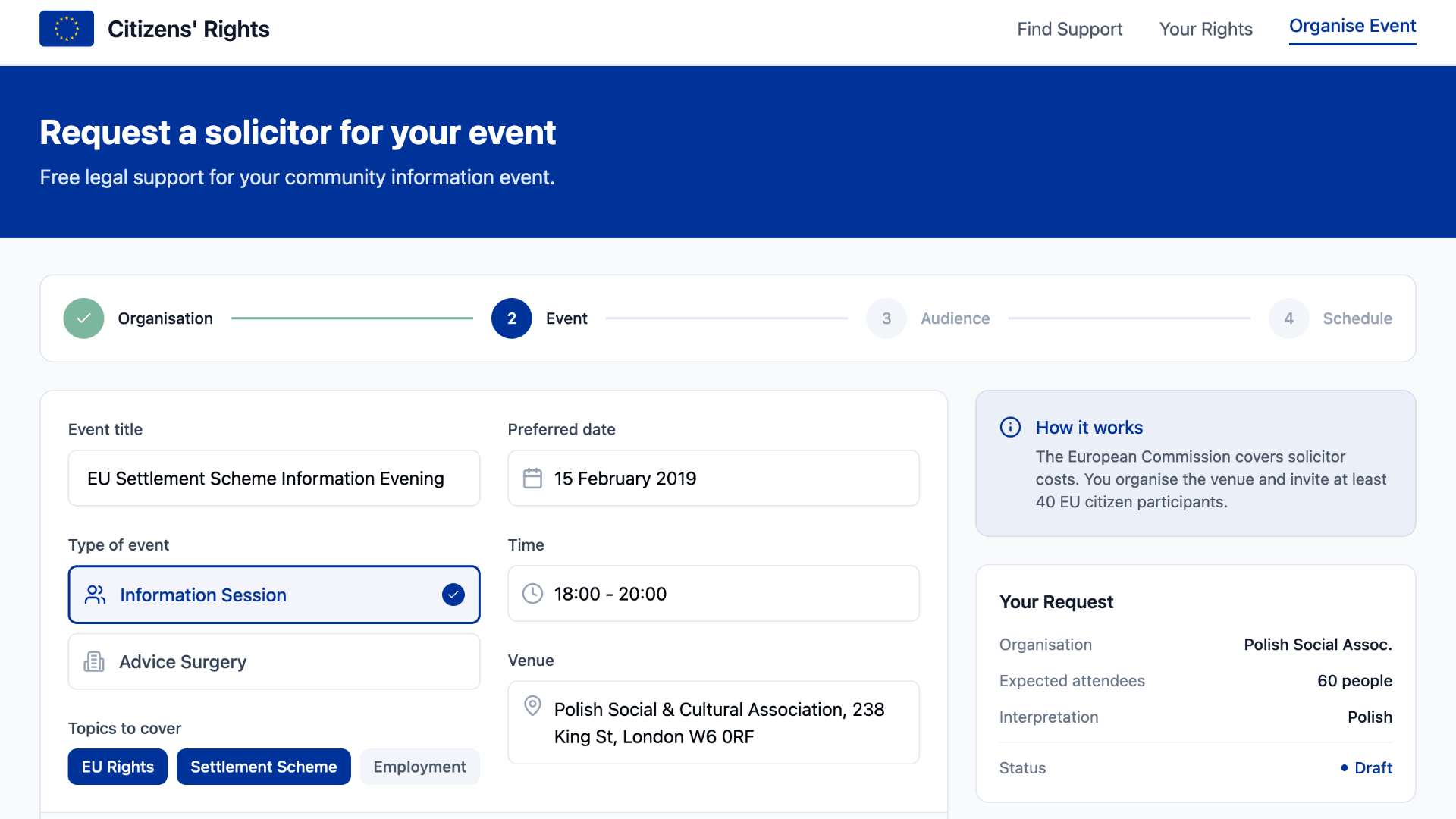Enable the Employment topic chip
Viewport: 1456px width, 819px height.
click(419, 767)
